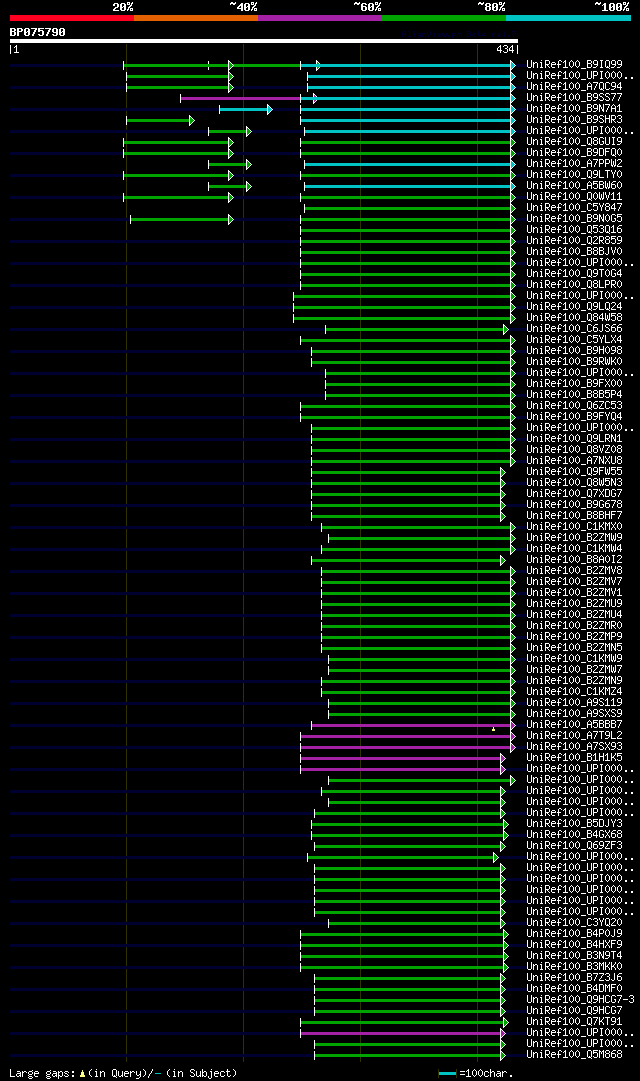Open hit UniRef100_B9N7A1
Screen dimensions: 640x1081
pos(574,109)
